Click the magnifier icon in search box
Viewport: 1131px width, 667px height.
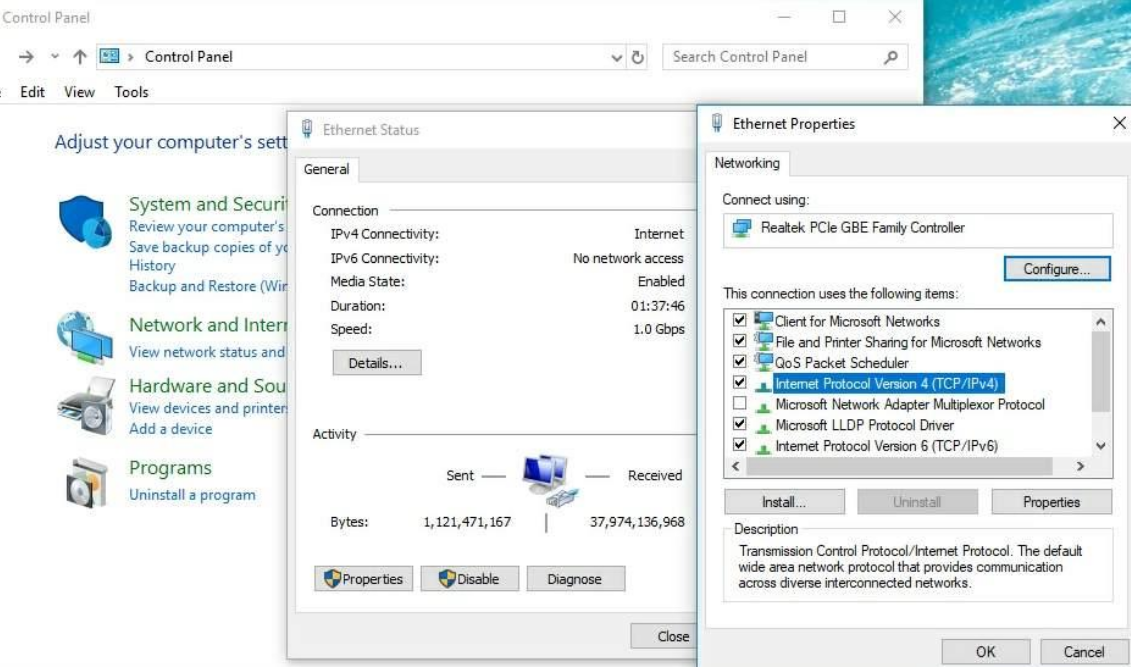[891, 57]
